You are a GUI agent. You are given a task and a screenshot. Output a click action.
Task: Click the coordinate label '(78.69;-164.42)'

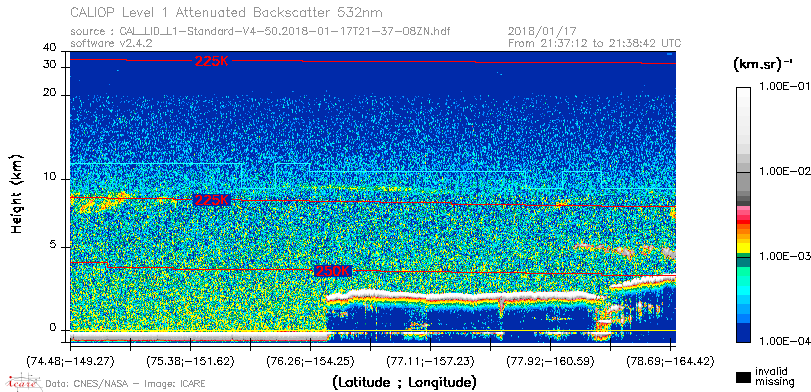(670, 361)
